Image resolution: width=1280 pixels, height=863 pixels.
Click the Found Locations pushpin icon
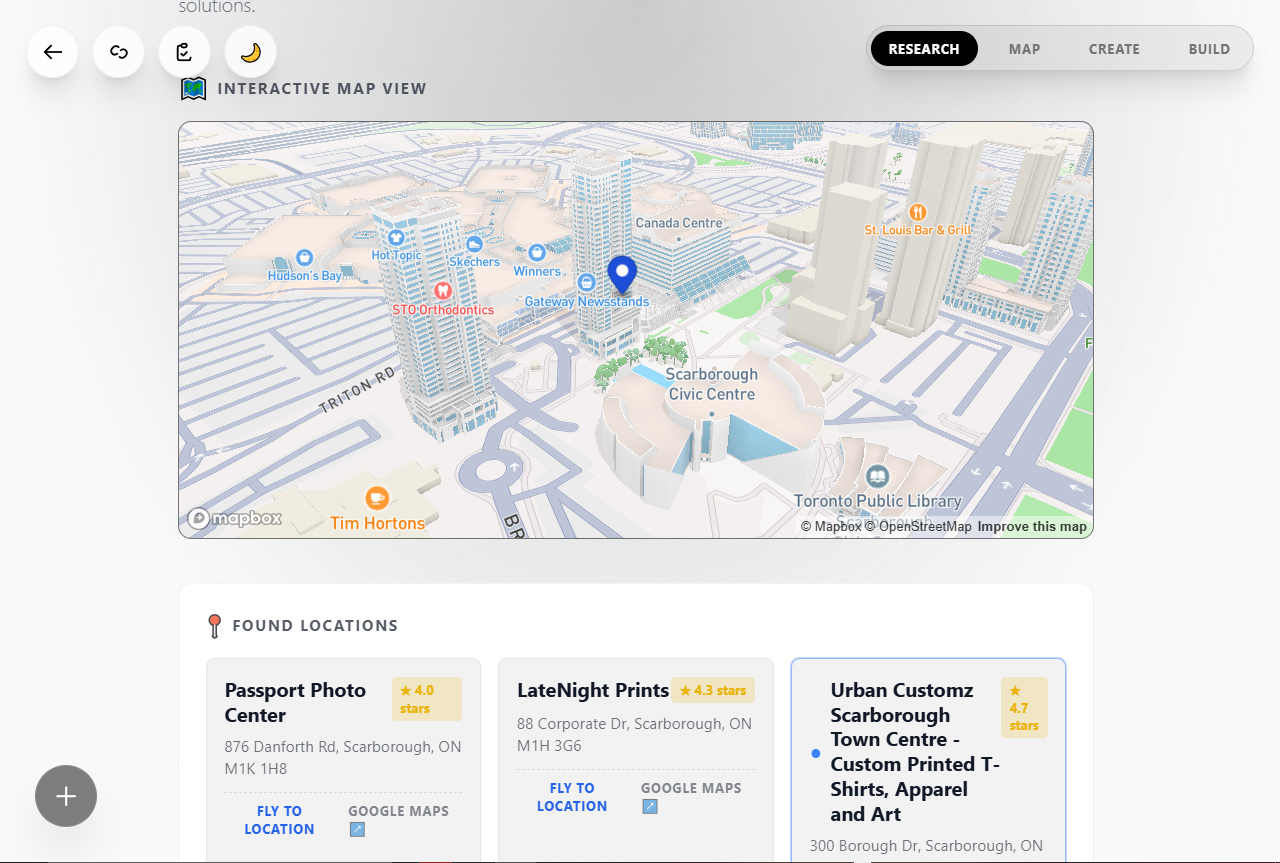click(214, 626)
